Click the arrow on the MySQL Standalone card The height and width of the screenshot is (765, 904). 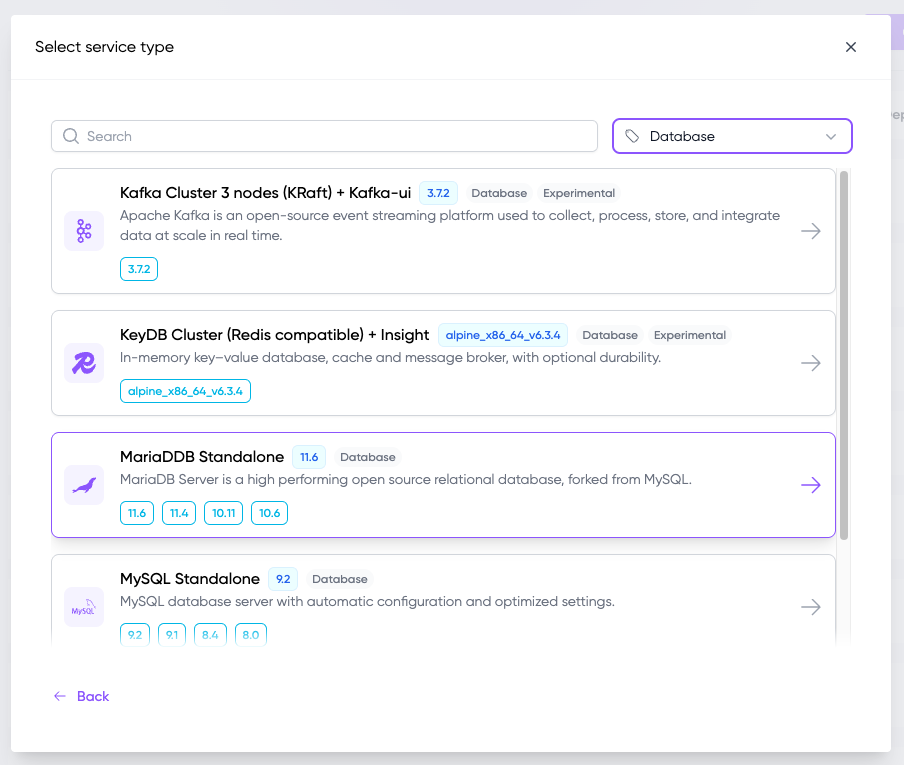[x=811, y=607]
